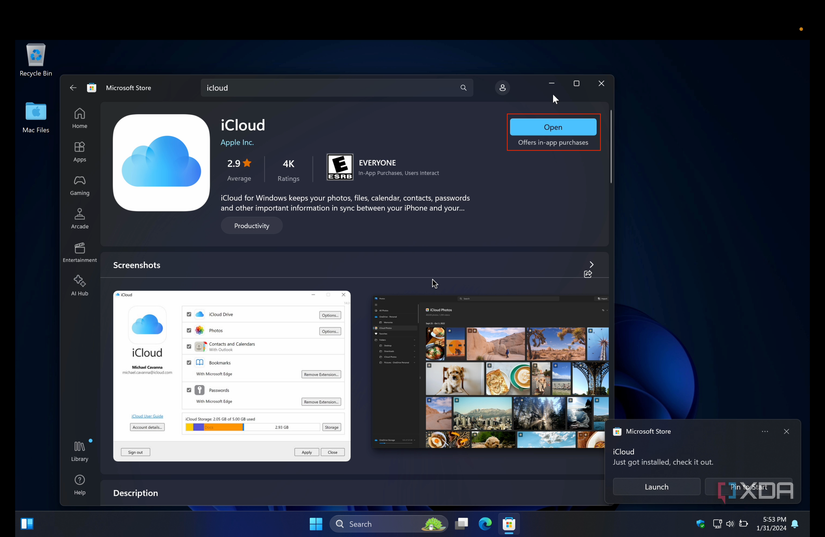Open the iCloud Photos screenshot thumbnail

pyautogui.click(x=490, y=372)
